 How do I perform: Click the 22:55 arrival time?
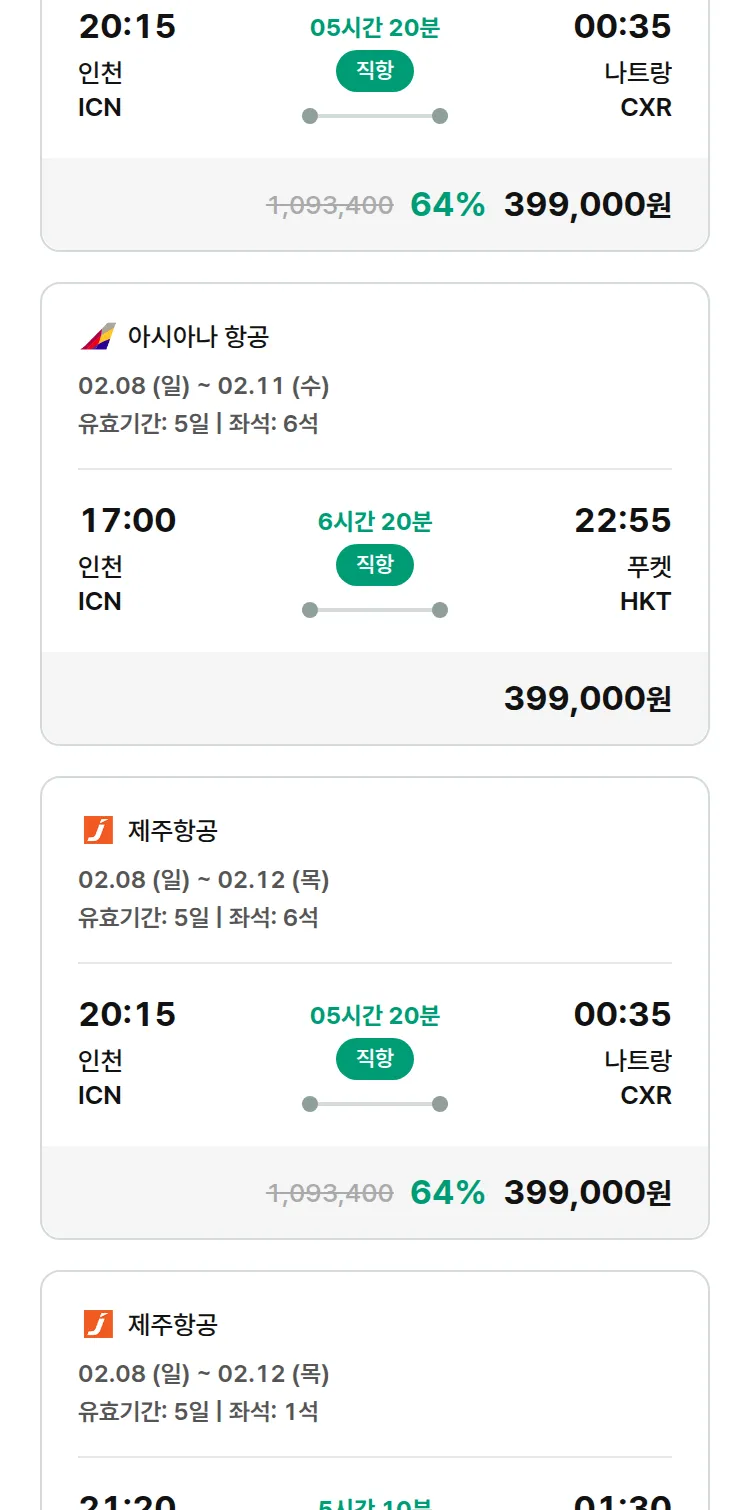[622, 520]
